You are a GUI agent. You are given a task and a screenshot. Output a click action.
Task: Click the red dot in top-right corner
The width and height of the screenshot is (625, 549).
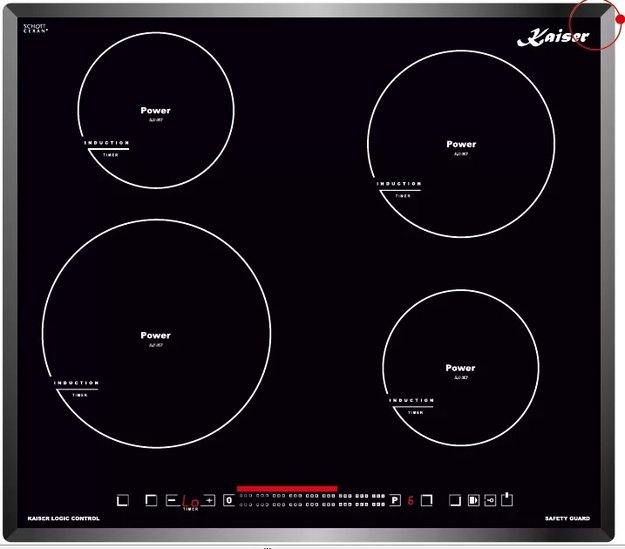[619, 19]
